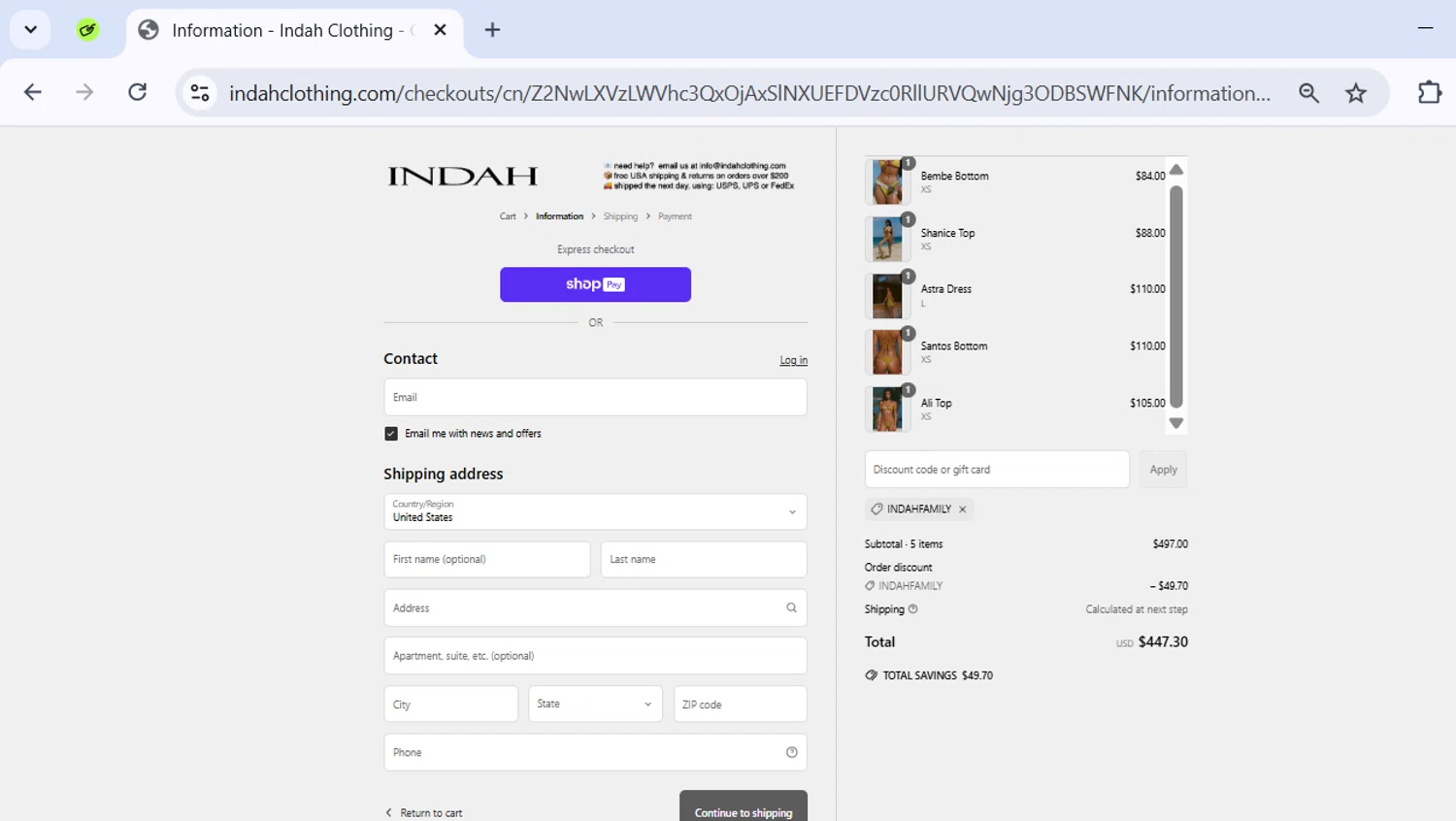
Task: Click the order list scroll up arrow
Action: pyautogui.click(x=1176, y=169)
